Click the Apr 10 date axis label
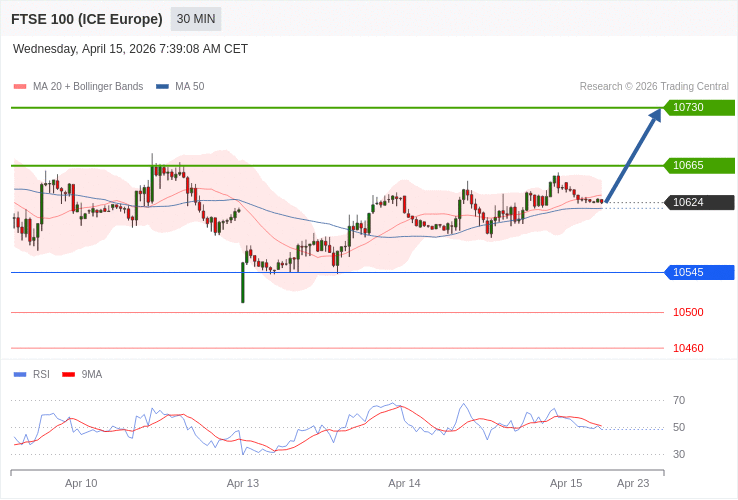This screenshot has width=738, height=500. click(81, 484)
